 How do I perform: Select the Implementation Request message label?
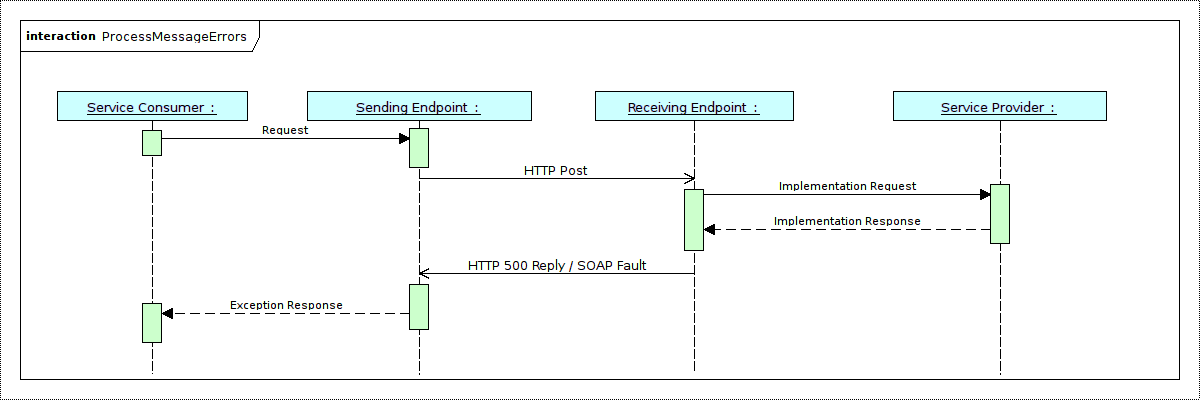coord(847,186)
